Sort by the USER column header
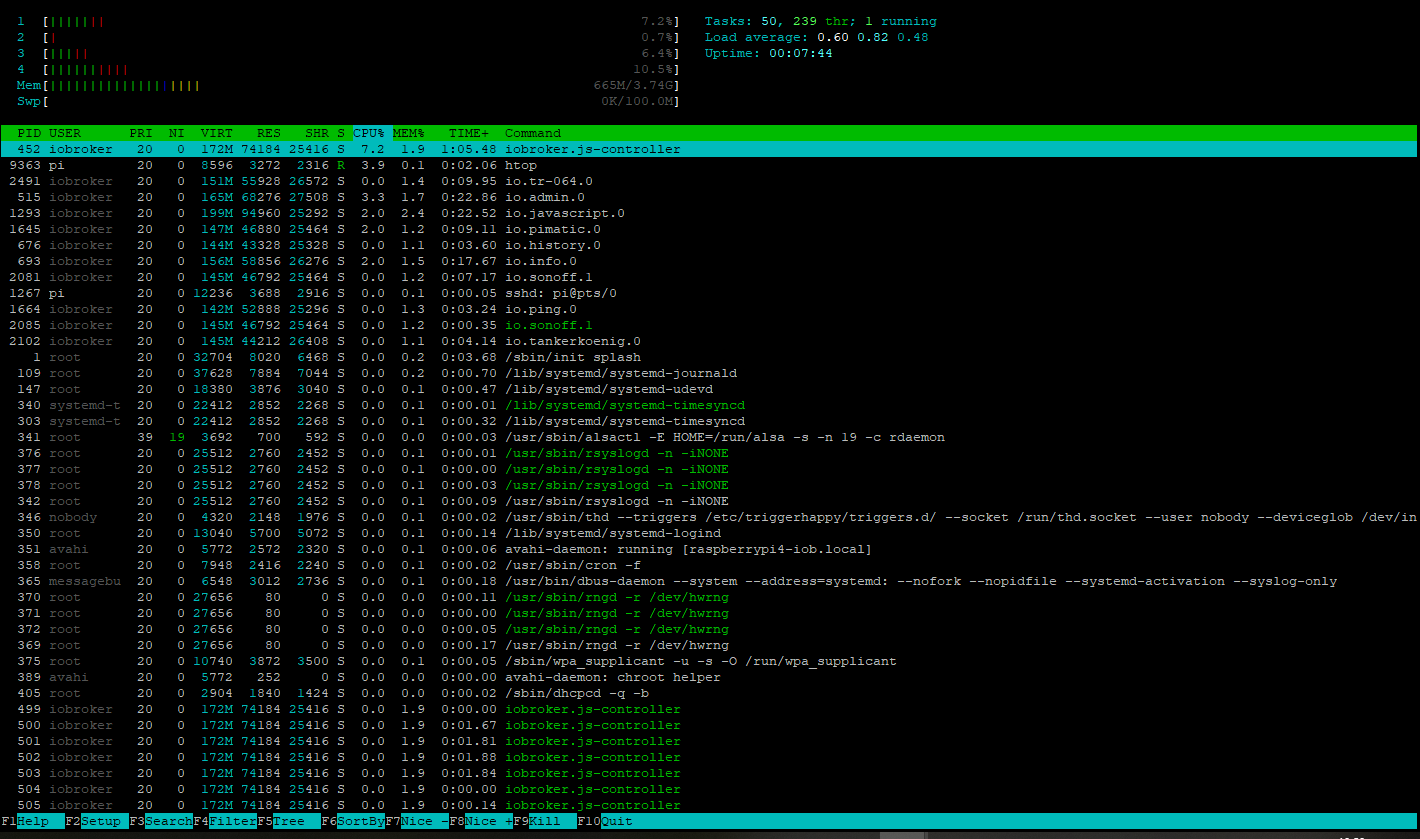1420x839 pixels. (x=65, y=133)
